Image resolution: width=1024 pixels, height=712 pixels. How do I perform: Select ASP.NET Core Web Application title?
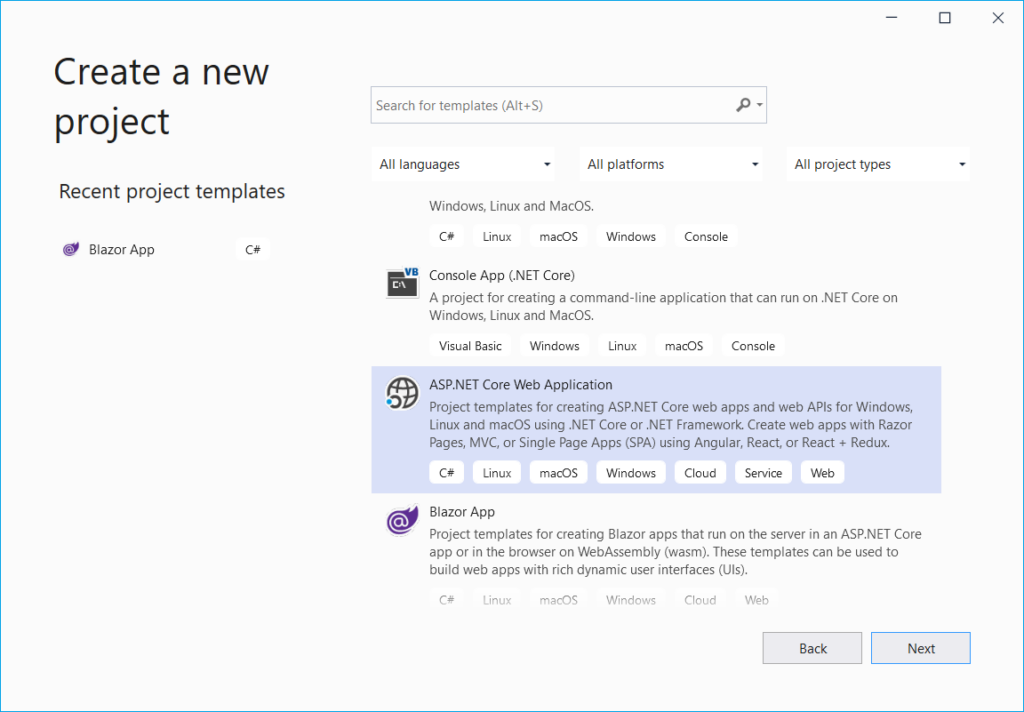pos(520,385)
